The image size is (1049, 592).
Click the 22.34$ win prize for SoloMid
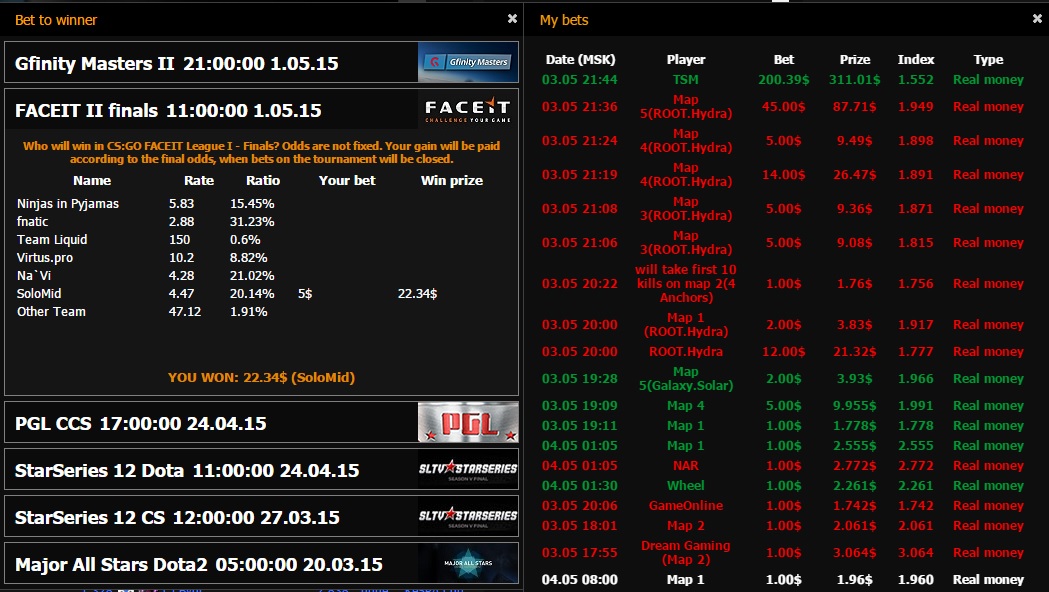coord(417,294)
